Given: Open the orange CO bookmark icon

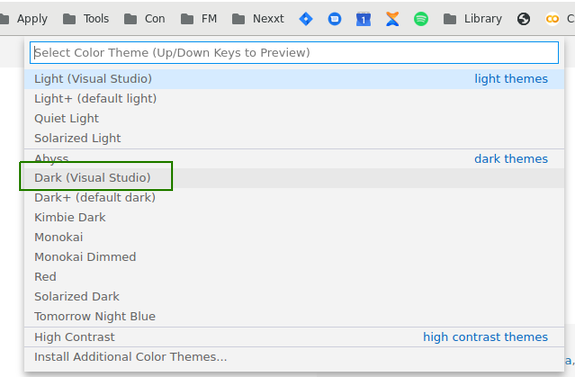Looking at the screenshot, I should tap(552, 19).
